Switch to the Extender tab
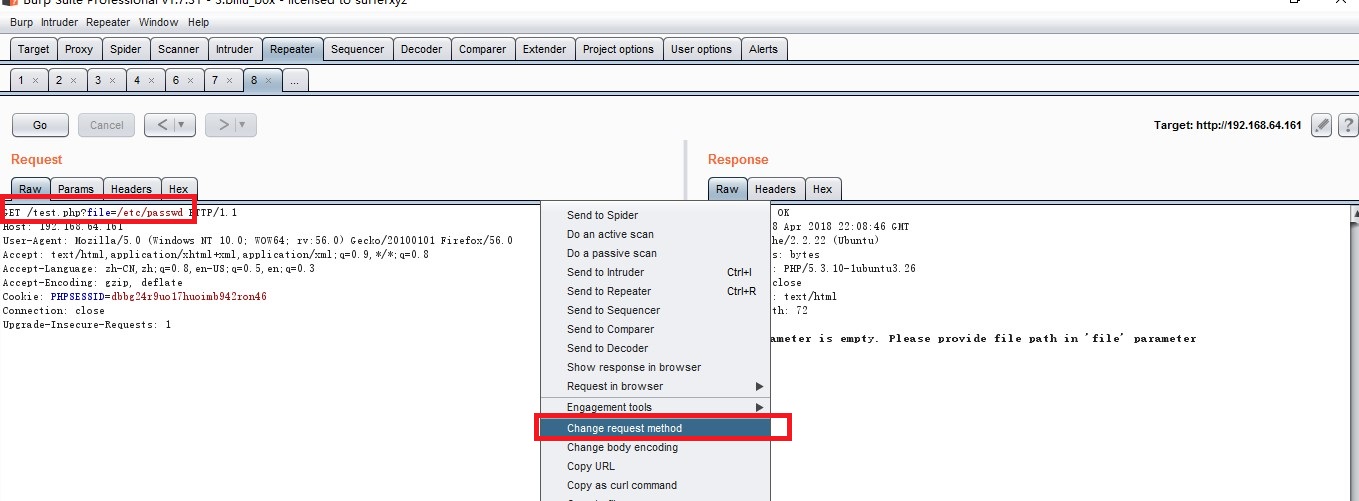Viewport: 1359px width, 501px height. click(544, 49)
